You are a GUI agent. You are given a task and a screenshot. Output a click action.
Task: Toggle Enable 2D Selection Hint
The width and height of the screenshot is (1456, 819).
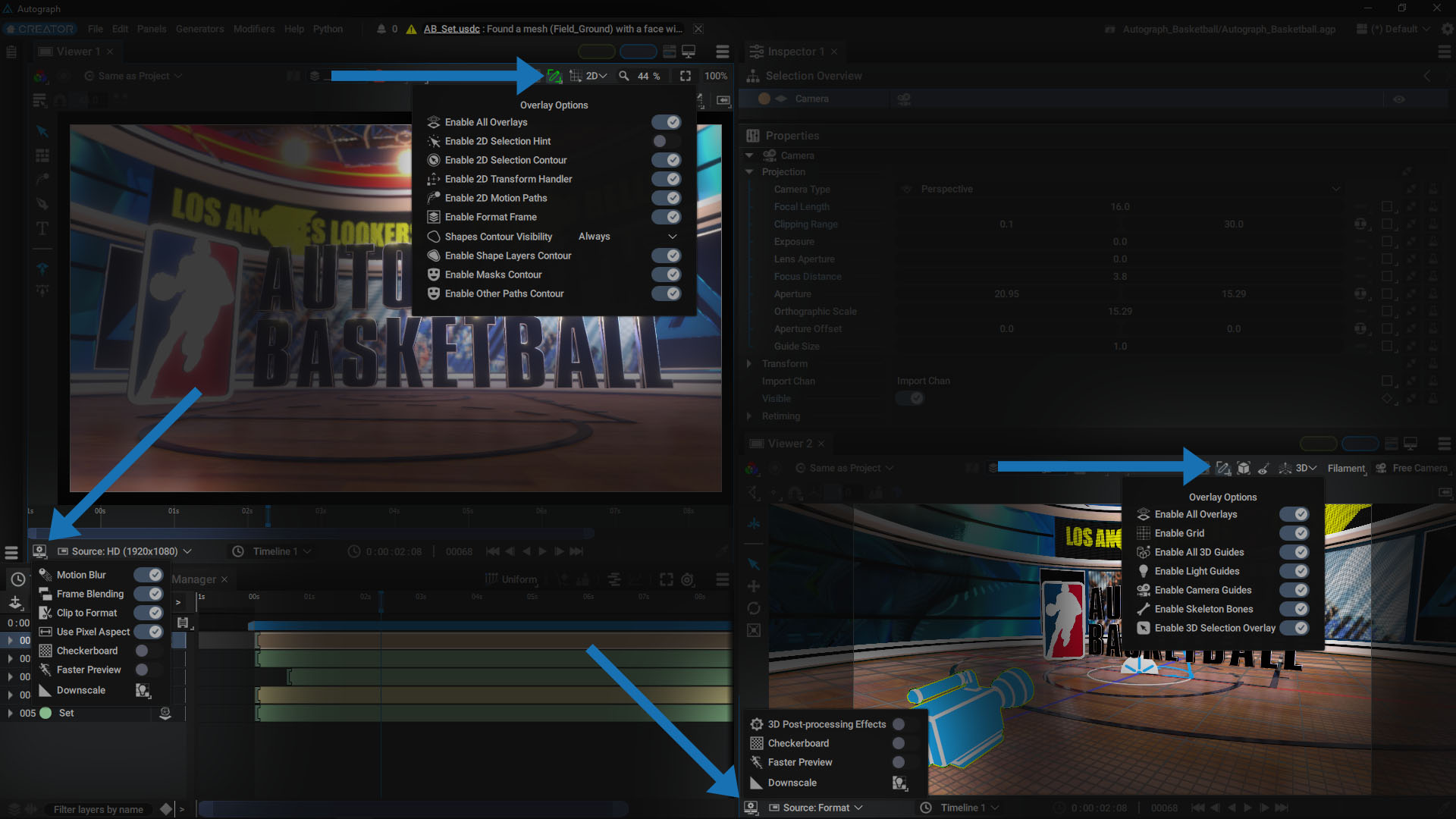pos(666,141)
